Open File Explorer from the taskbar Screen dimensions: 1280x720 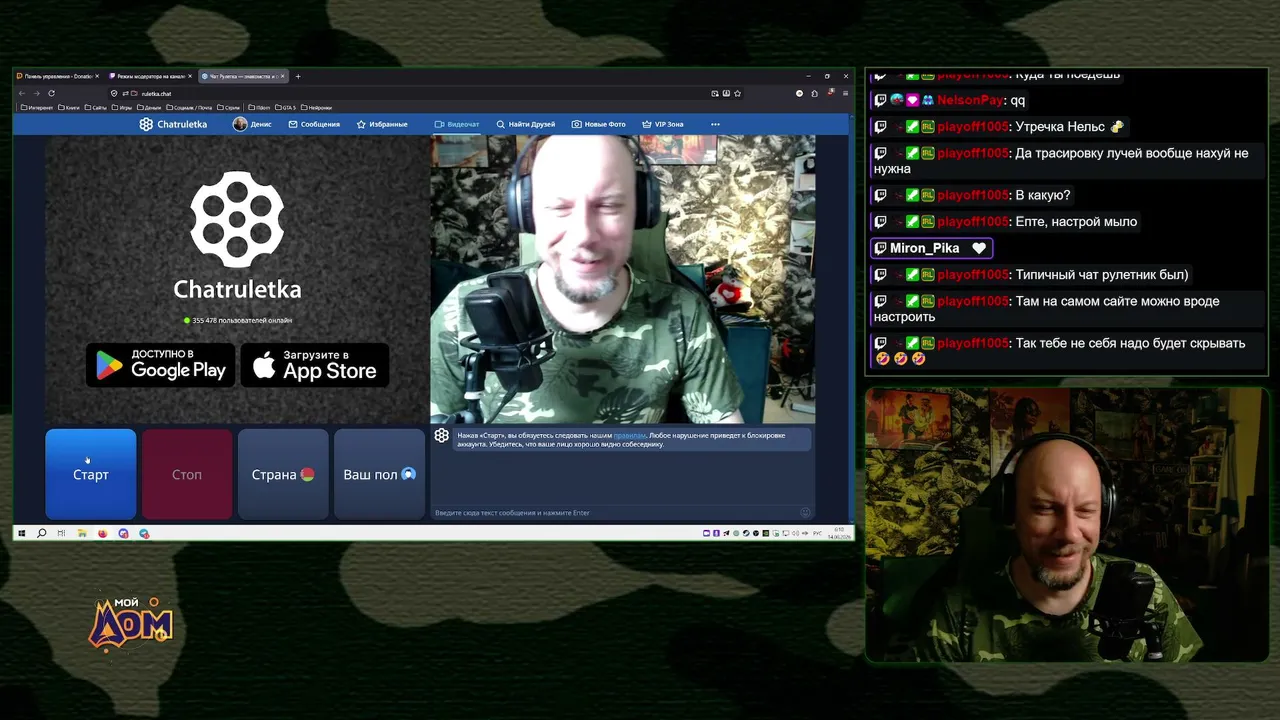82,533
